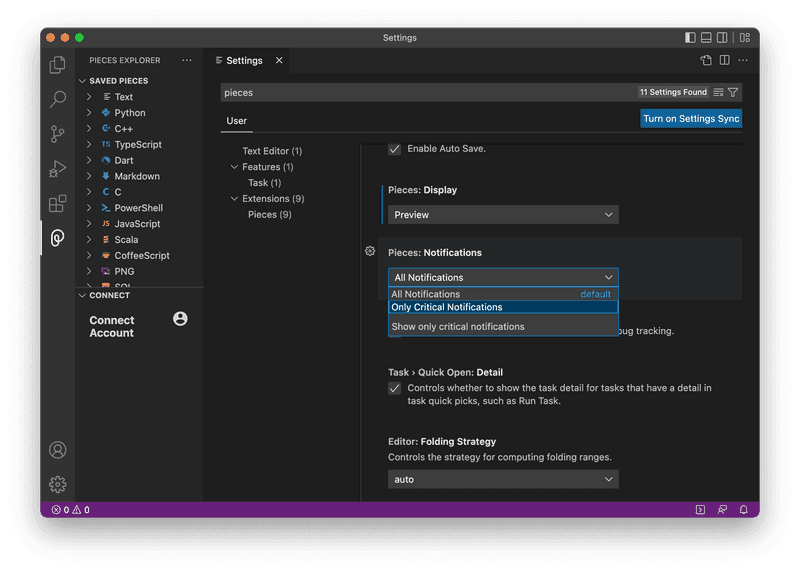
Task: Click the 11 Settings Found label
Action: tap(673, 92)
